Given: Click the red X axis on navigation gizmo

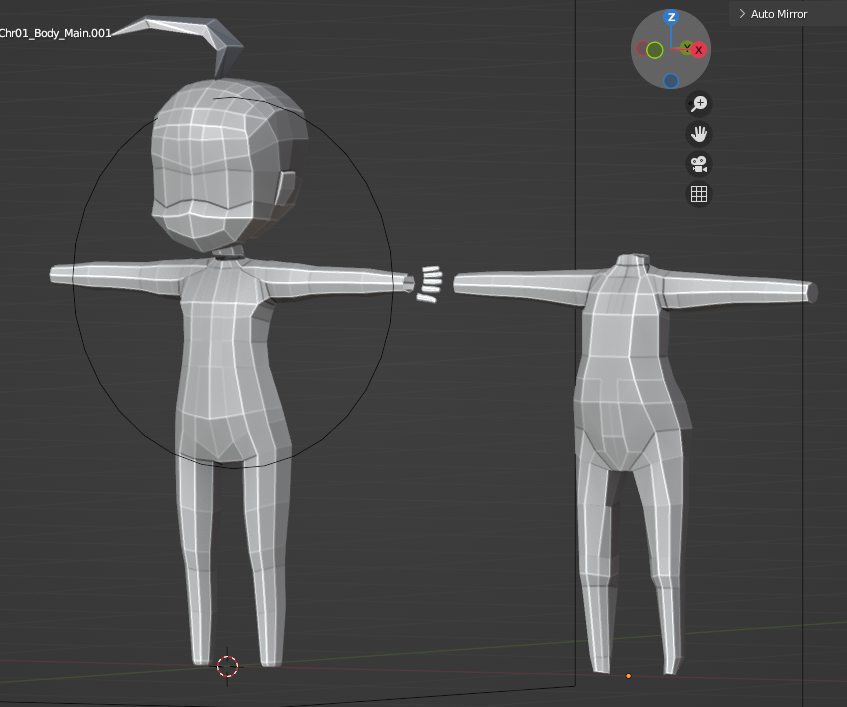Looking at the screenshot, I should [x=699, y=49].
